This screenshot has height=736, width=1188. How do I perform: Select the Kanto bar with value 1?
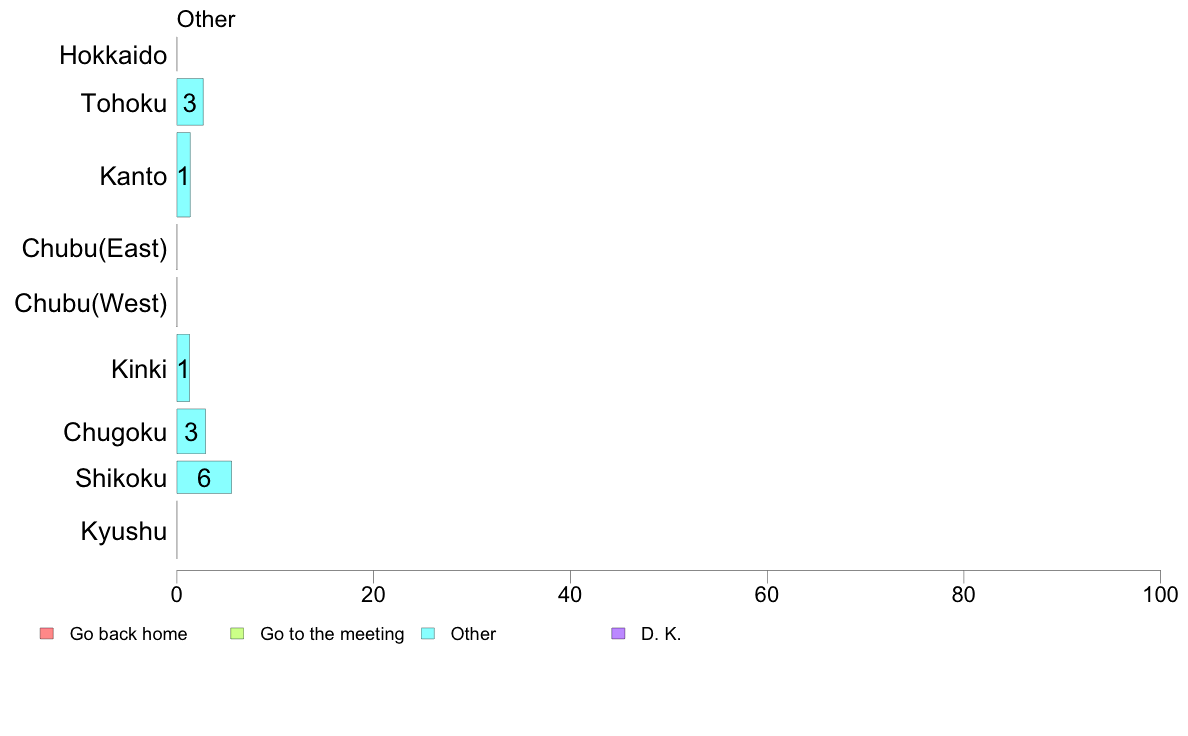tap(183, 175)
